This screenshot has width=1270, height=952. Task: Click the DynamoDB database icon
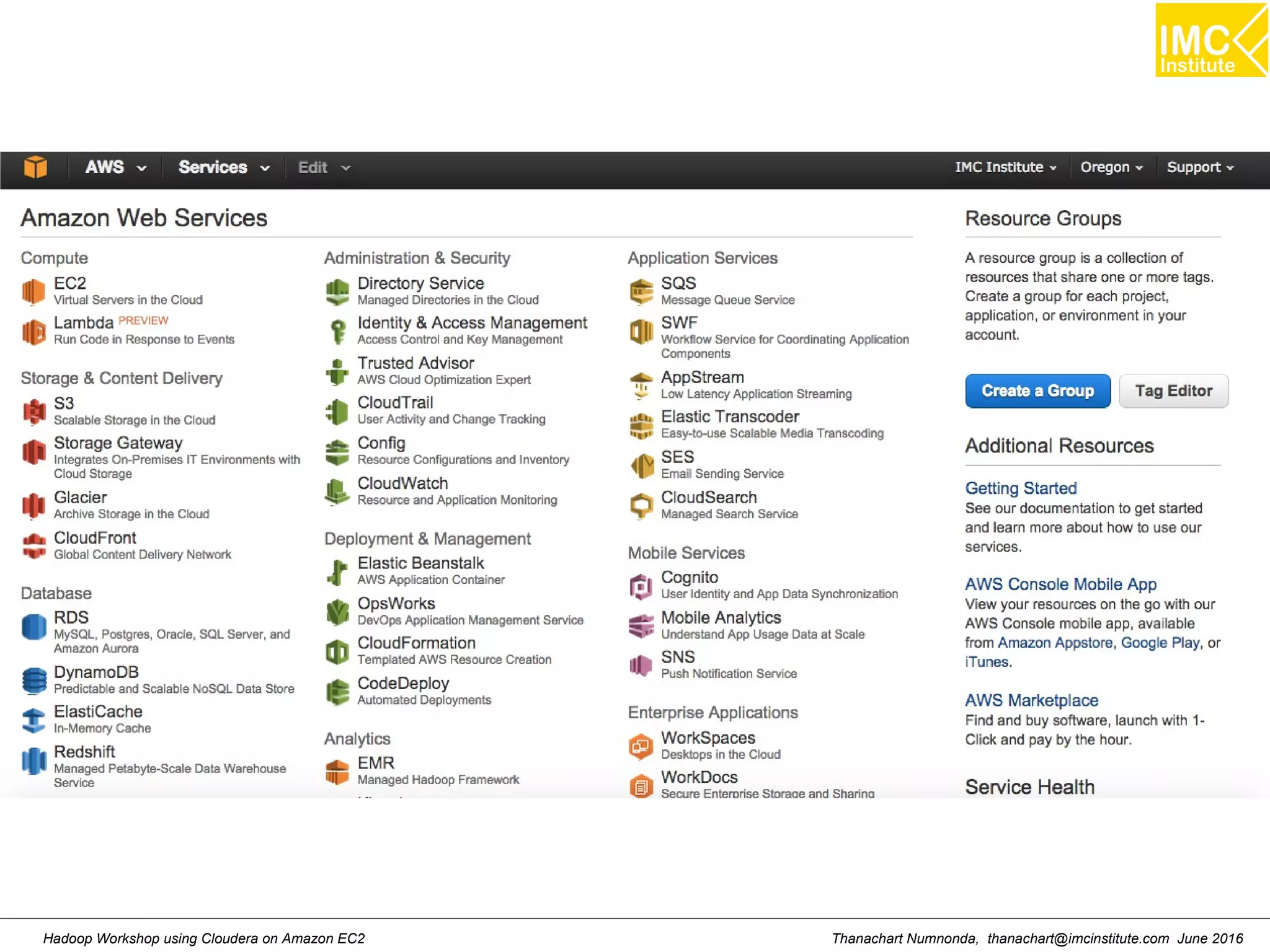click(34, 680)
